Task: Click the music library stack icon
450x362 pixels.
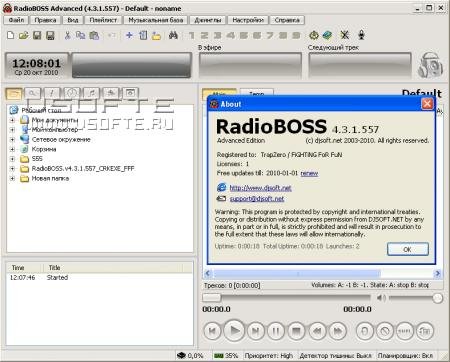Action: click(x=327, y=35)
